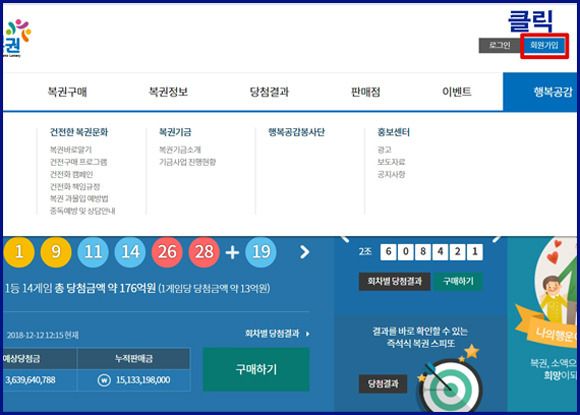Click the 3,639,640,788 prize amount

point(30,380)
